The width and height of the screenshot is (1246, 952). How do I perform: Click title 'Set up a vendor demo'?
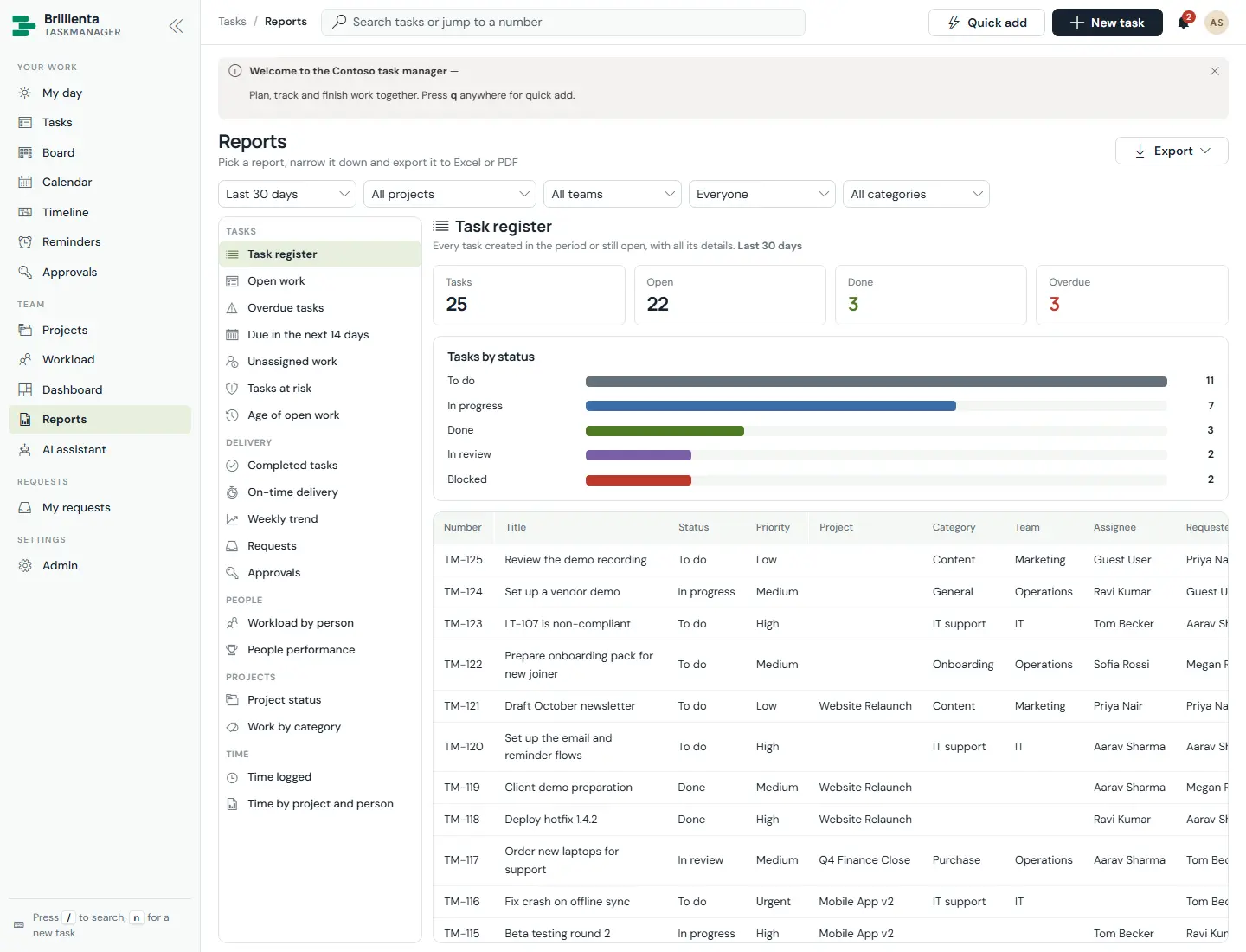coord(562,592)
